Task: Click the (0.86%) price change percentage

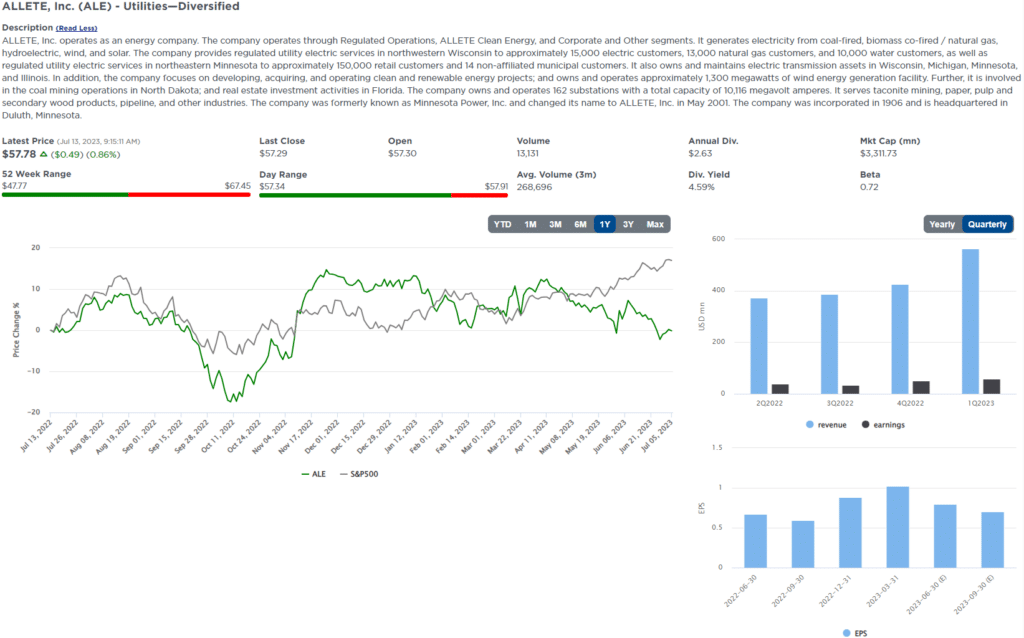Action: click(103, 155)
